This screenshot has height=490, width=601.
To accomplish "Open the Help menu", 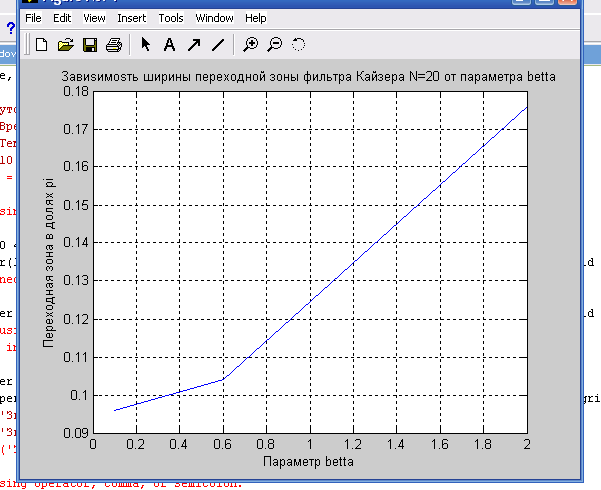I will [x=256, y=18].
